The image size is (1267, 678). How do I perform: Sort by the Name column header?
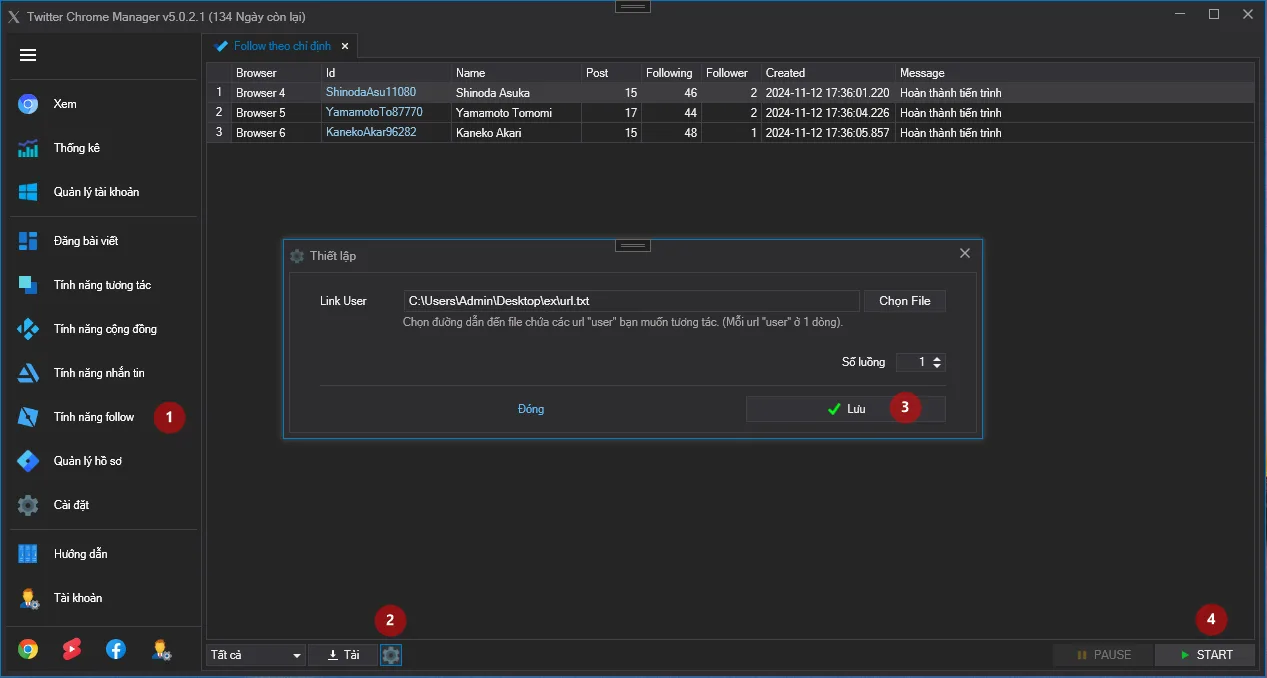coord(516,73)
